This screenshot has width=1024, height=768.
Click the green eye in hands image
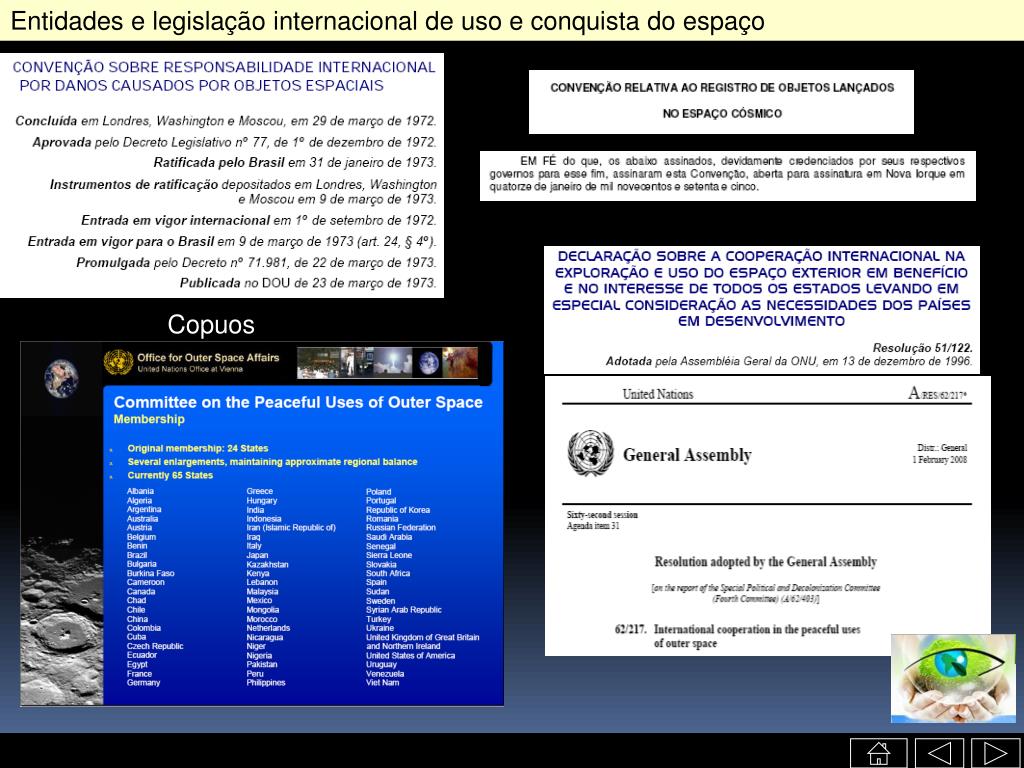pyautogui.click(x=953, y=678)
